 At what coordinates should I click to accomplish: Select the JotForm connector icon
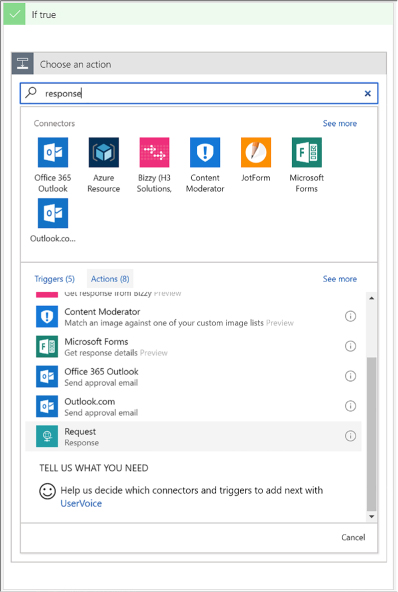(x=256, y=152)
